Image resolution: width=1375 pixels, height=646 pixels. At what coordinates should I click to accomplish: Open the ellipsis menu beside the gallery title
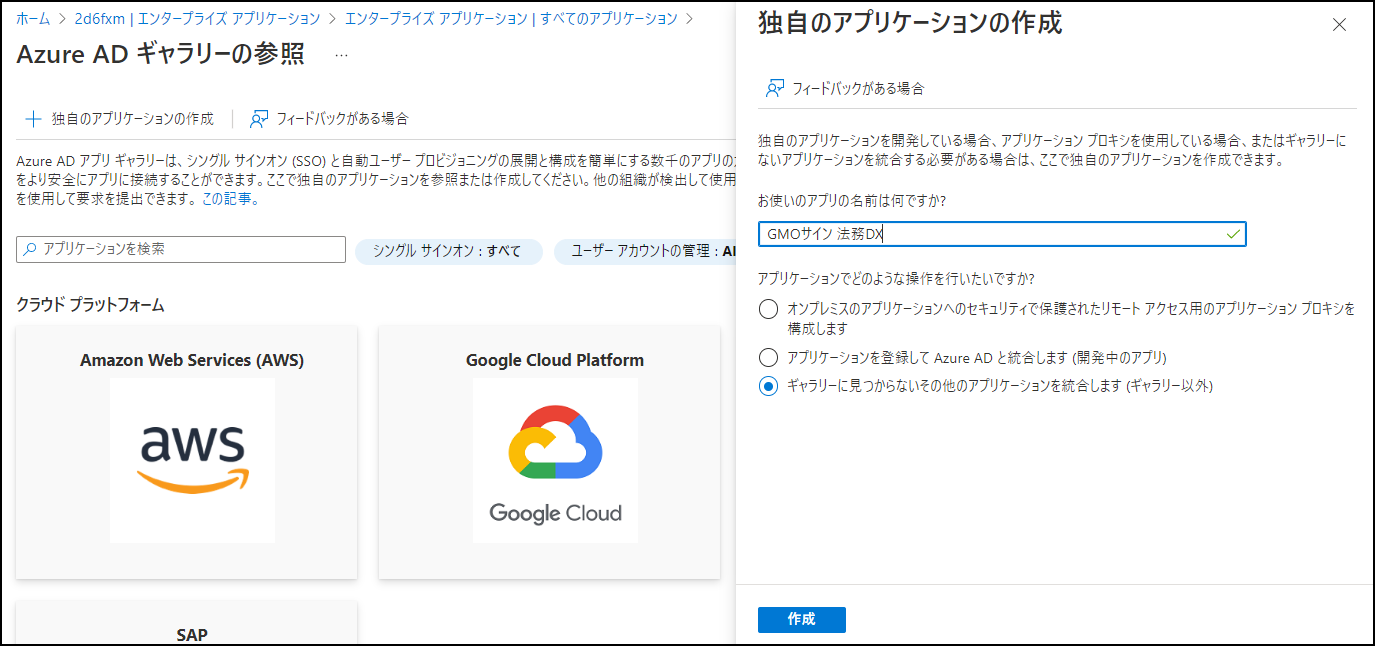pyautogui.click(x=341, y=55)
